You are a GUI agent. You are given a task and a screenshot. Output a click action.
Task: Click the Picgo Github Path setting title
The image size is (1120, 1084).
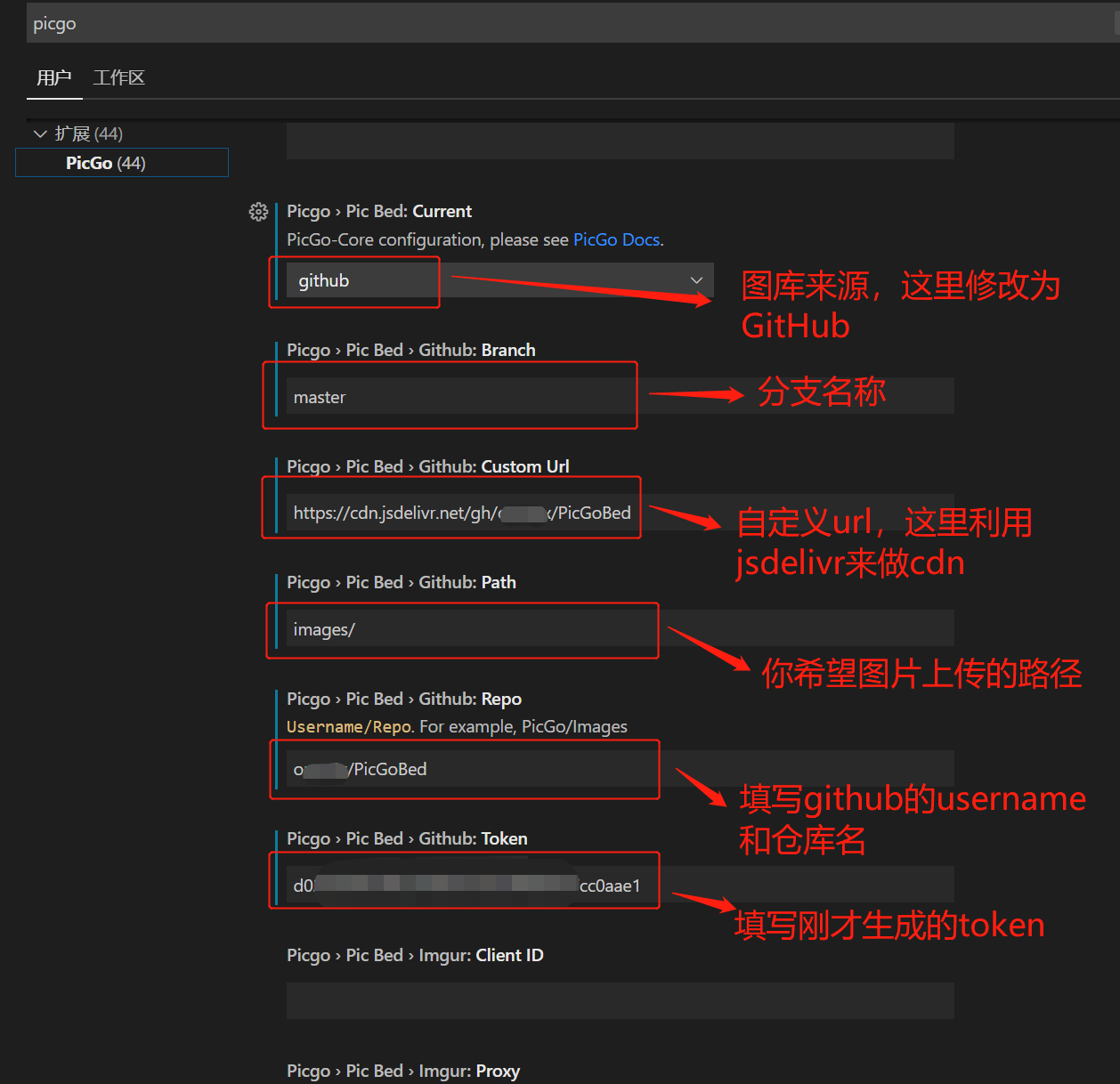pyautogui.click(x=402, y=582)
